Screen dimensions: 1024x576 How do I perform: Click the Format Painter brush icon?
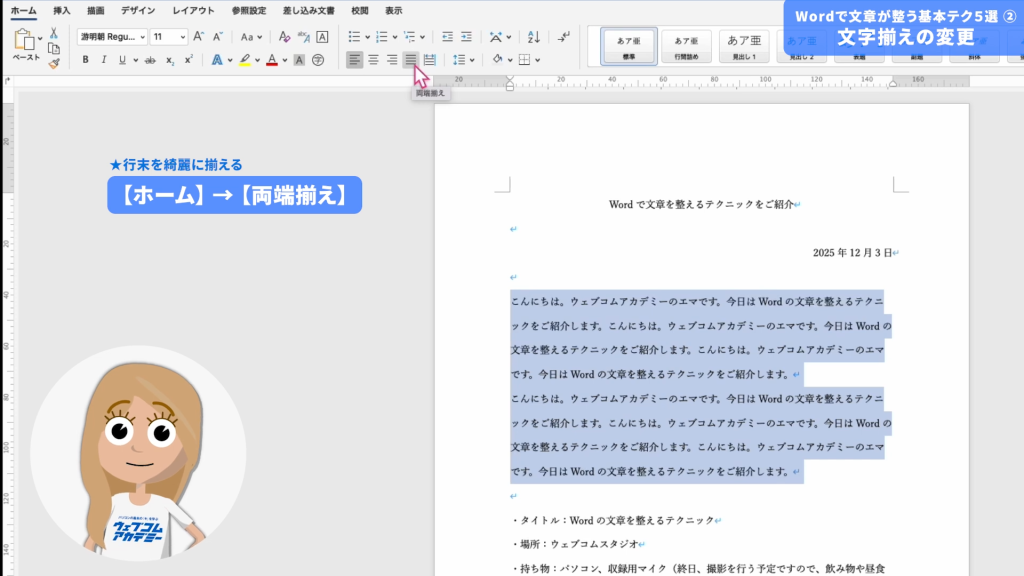[54, 62]
